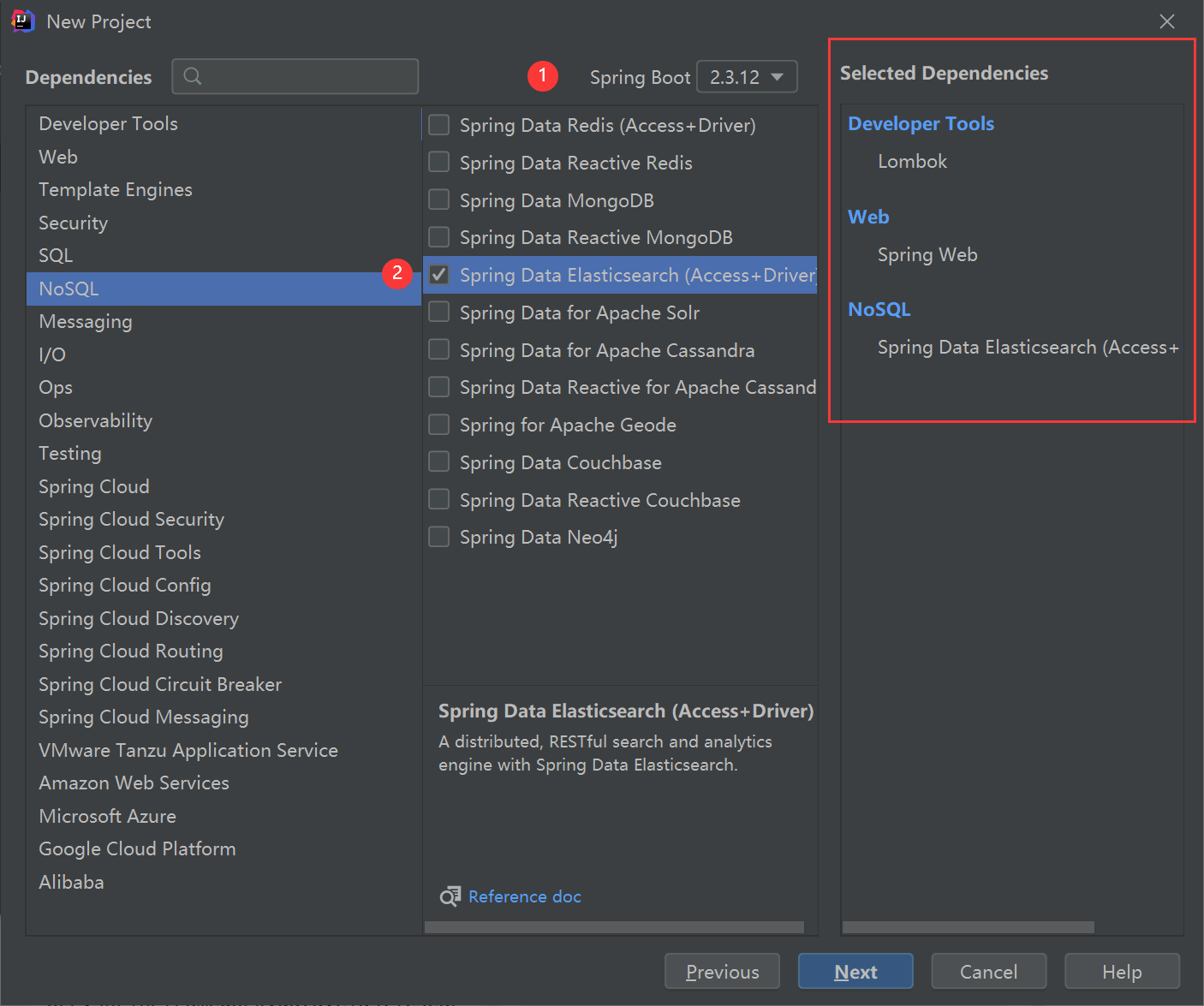Image resolution: width=1204 pixels, height=1006 pixels.
Task: Uncheck Spring Data Elasticsearch (Access+Driver)
Action: point(438,274)
